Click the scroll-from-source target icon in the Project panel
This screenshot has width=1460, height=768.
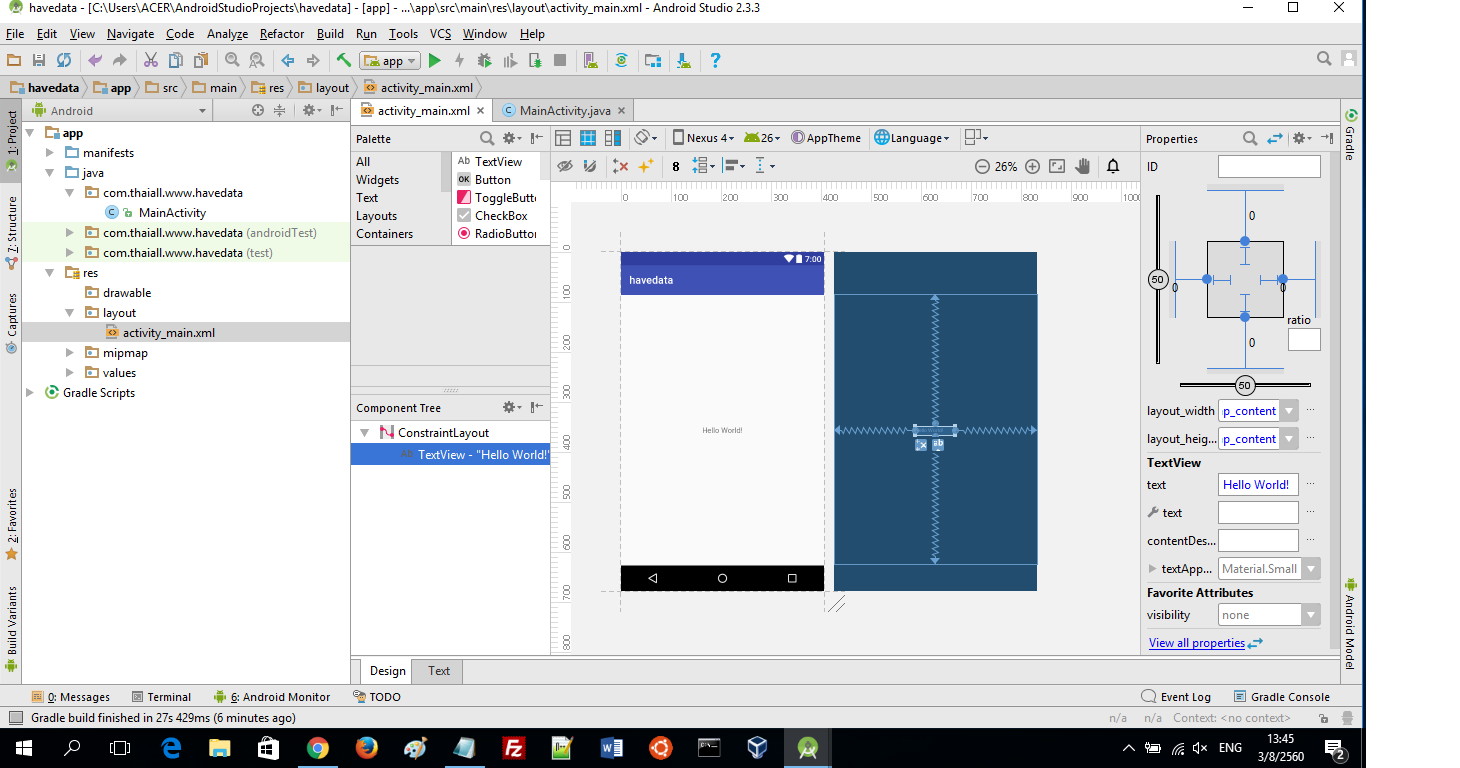[258, 111]
